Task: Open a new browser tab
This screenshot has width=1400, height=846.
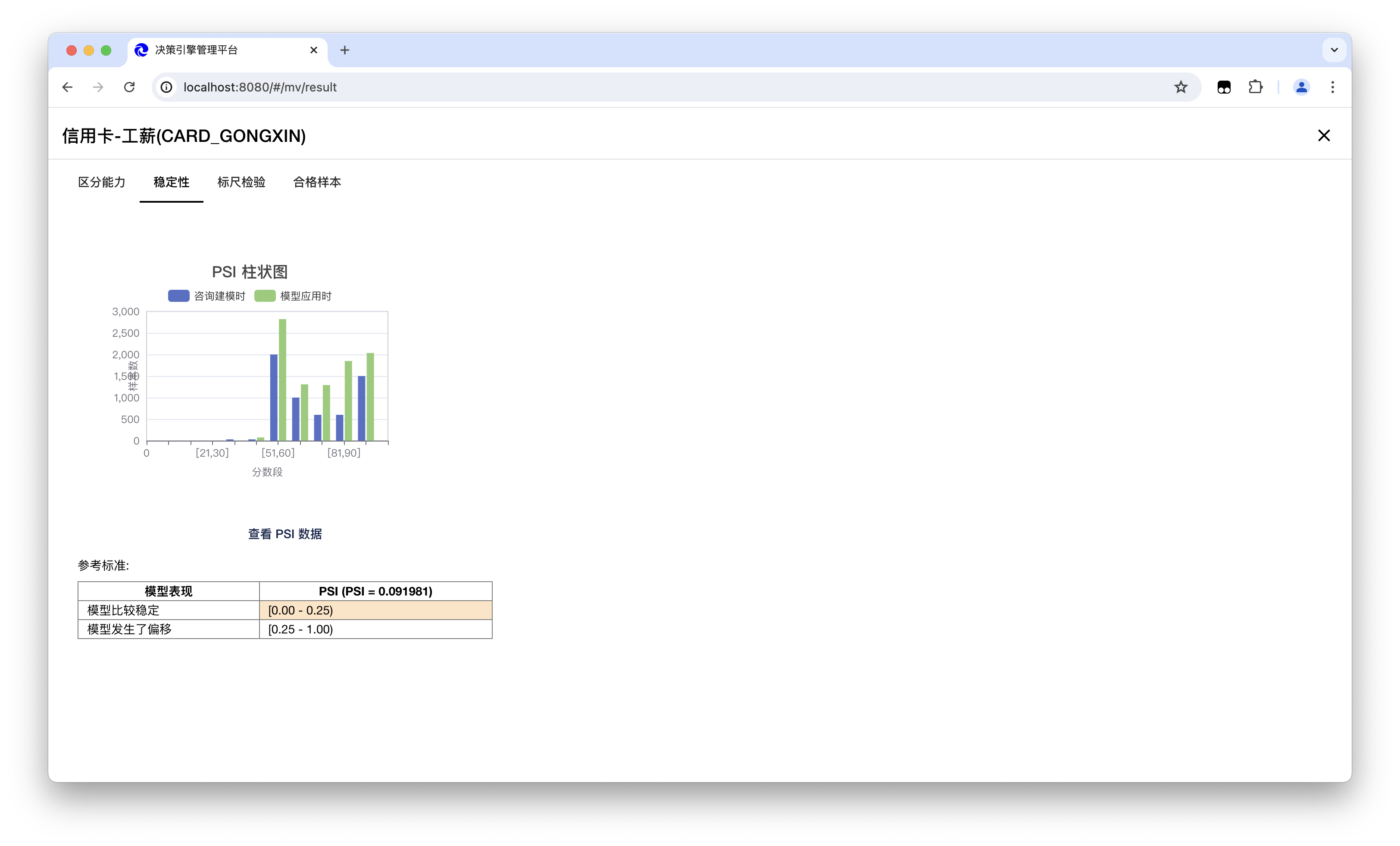Action: [x=344, y=50]
